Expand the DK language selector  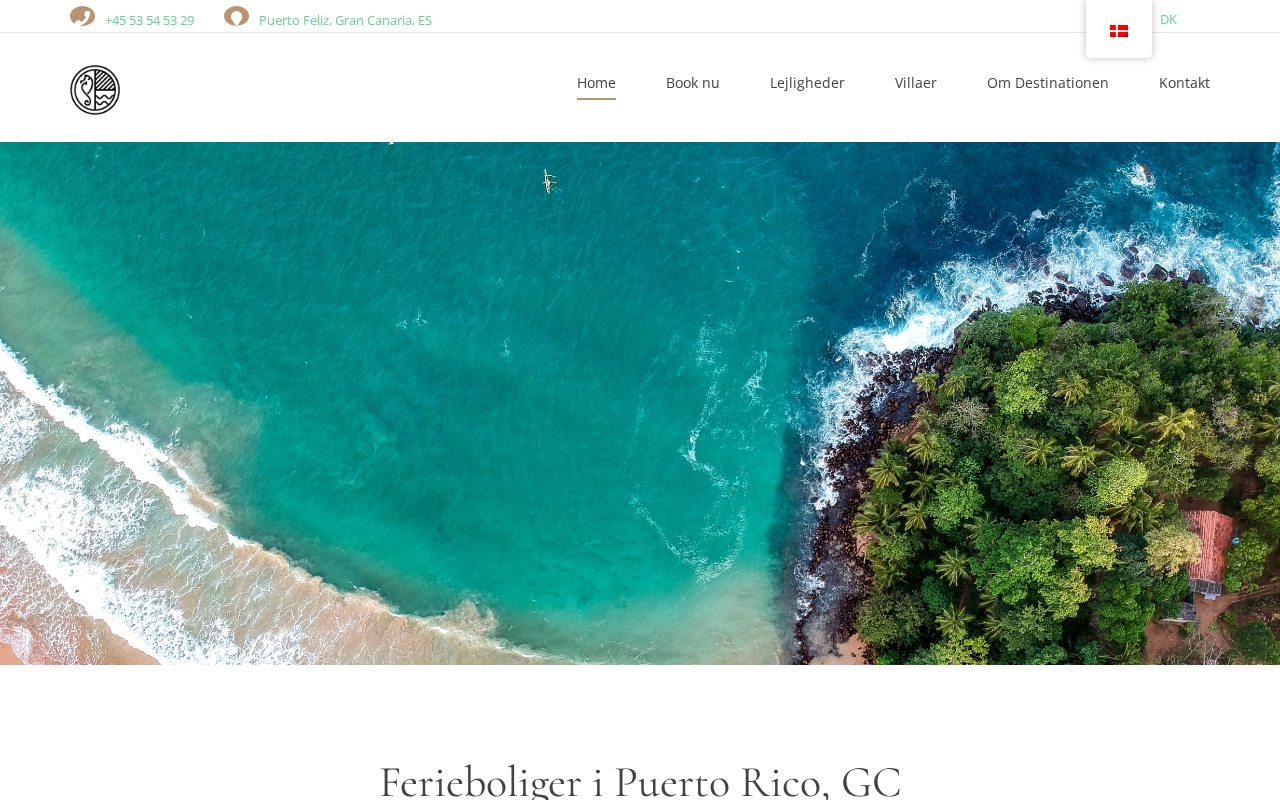pos(1168,19)
